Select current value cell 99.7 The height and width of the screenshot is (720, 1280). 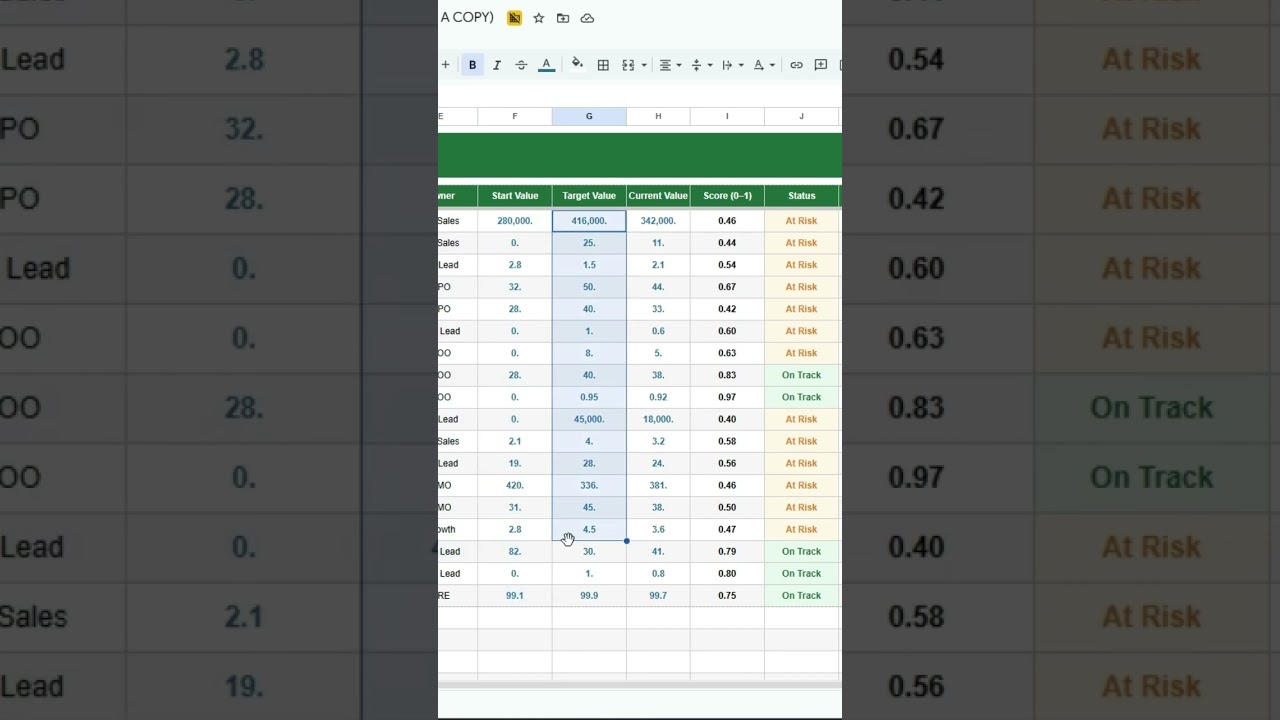658,595
